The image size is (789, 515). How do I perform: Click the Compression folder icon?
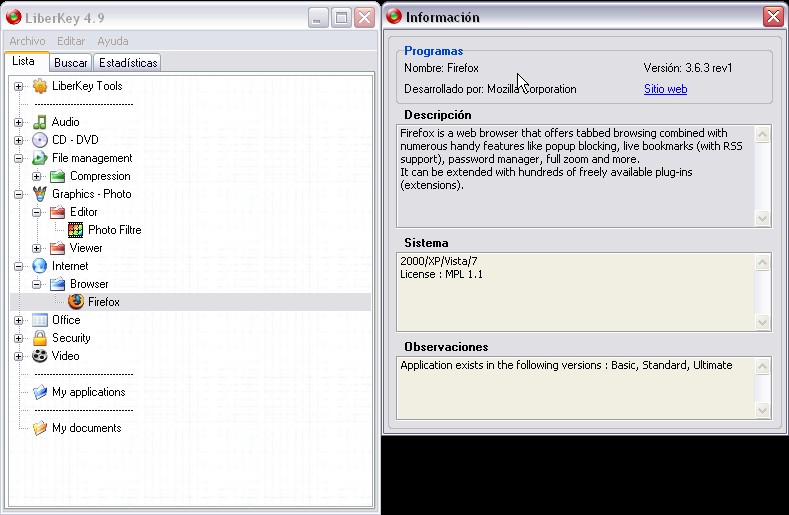[x=57, y=176]
